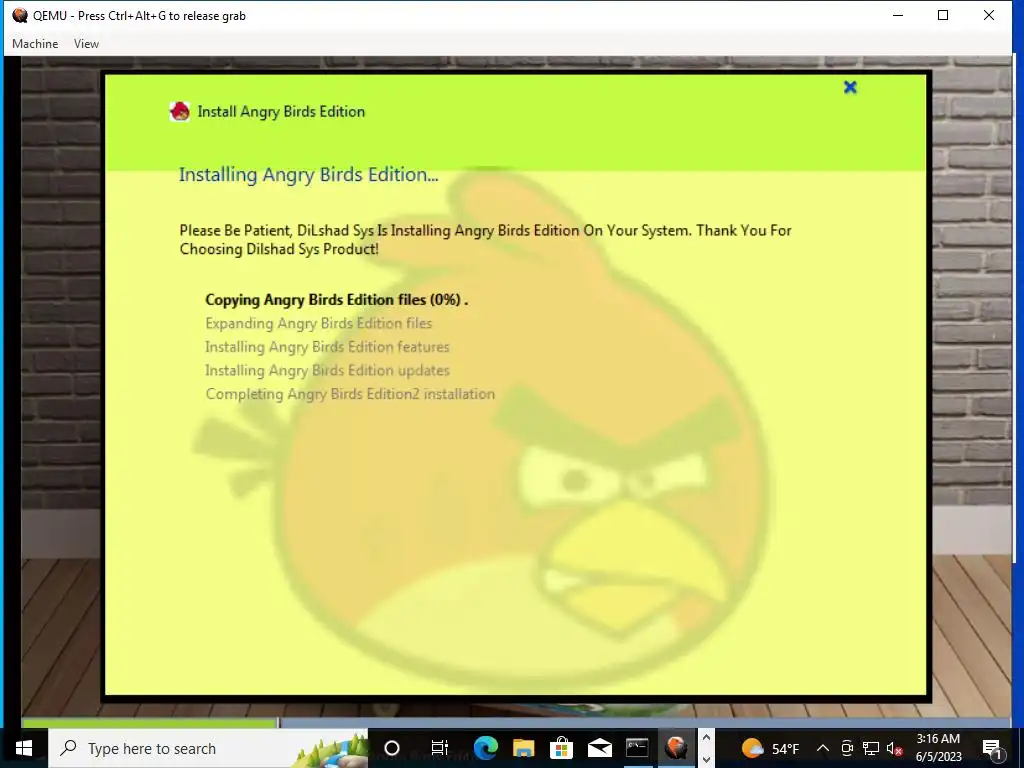The height and width of the screenshot is (768, 1024).
Task: Select "Installing Angry Birds Edition features" step
Action: point(327,347)
